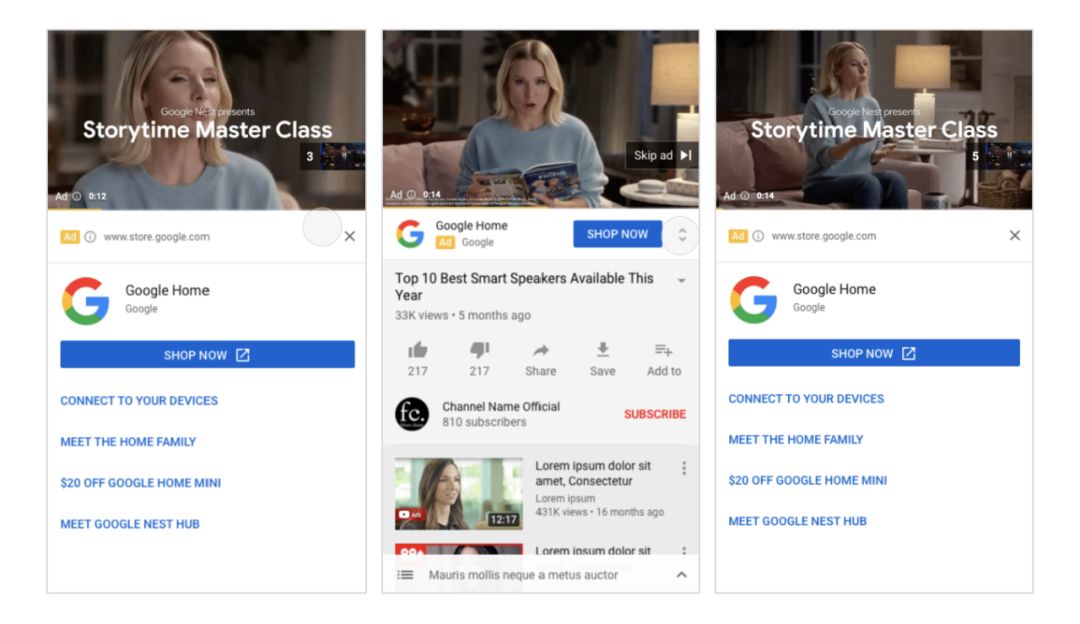Open $20 Off Google Home Mini in left mockup
This screenshot has width=1080, height=624.
[x=141, y=483]
